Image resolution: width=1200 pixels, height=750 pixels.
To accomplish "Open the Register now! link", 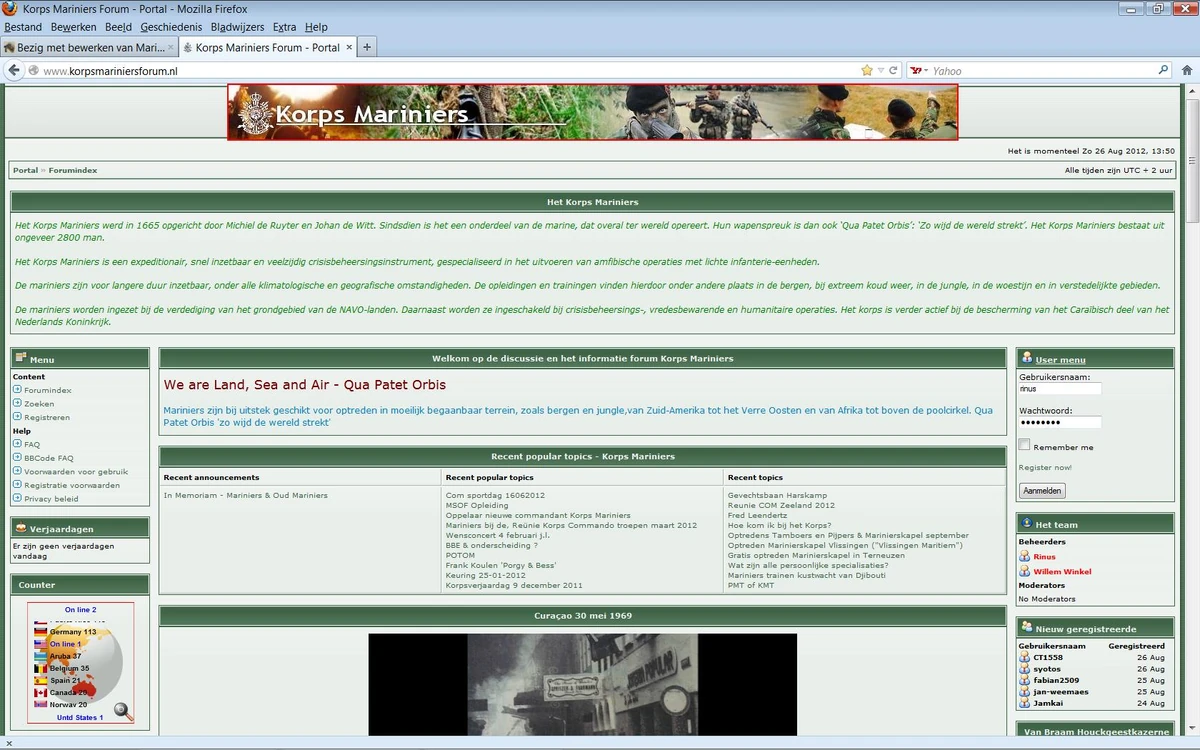I will click(x=1045, y=467).
